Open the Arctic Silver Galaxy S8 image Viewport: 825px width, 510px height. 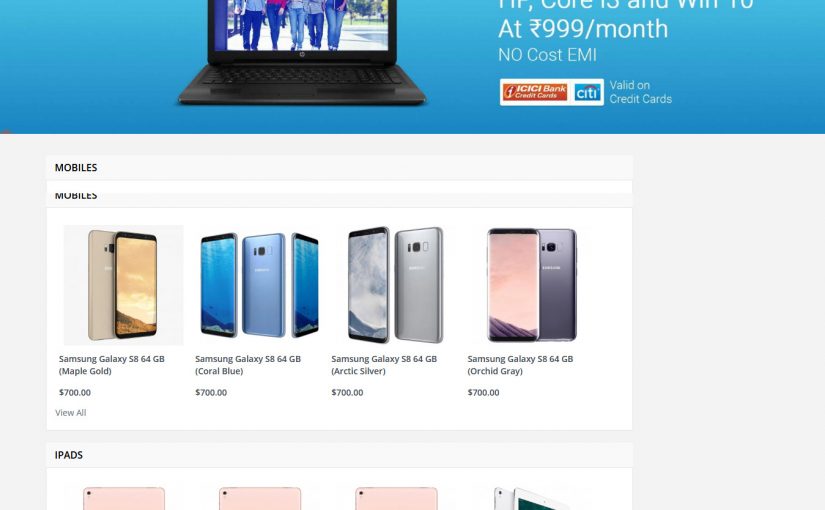coord(396,285)
